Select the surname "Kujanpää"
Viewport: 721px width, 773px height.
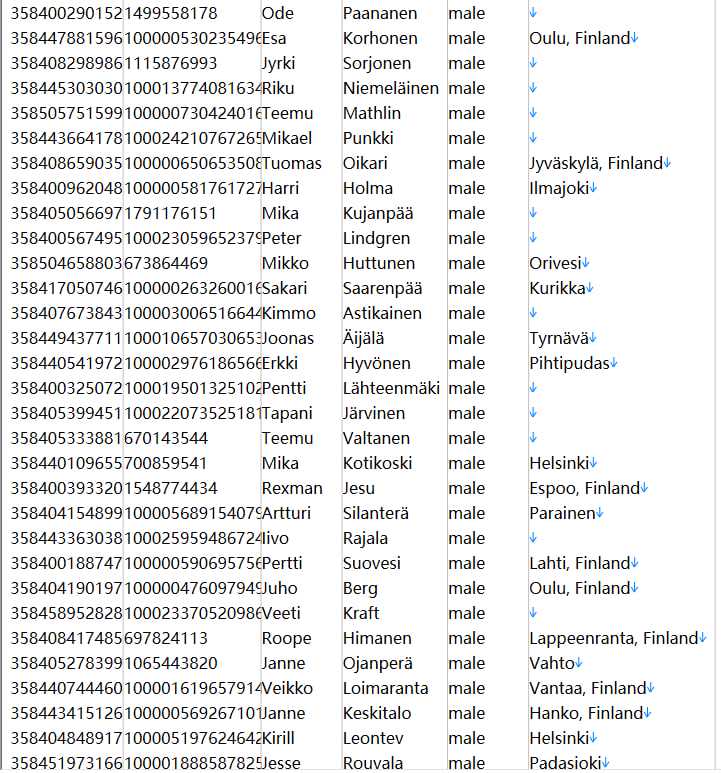pos(378,213)
